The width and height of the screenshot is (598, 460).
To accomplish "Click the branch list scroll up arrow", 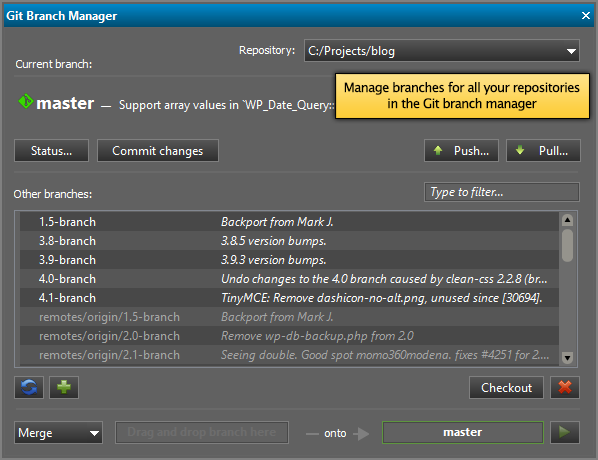I will tap(567, 220).
